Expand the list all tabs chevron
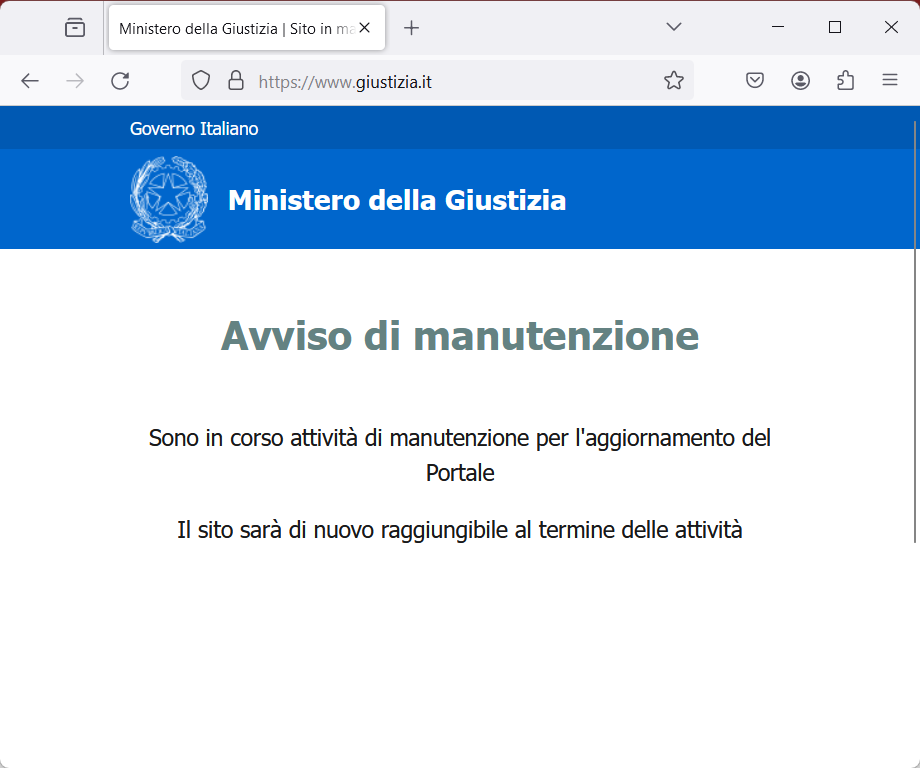Viewport: 920px width, 768px height. [674, 27]
